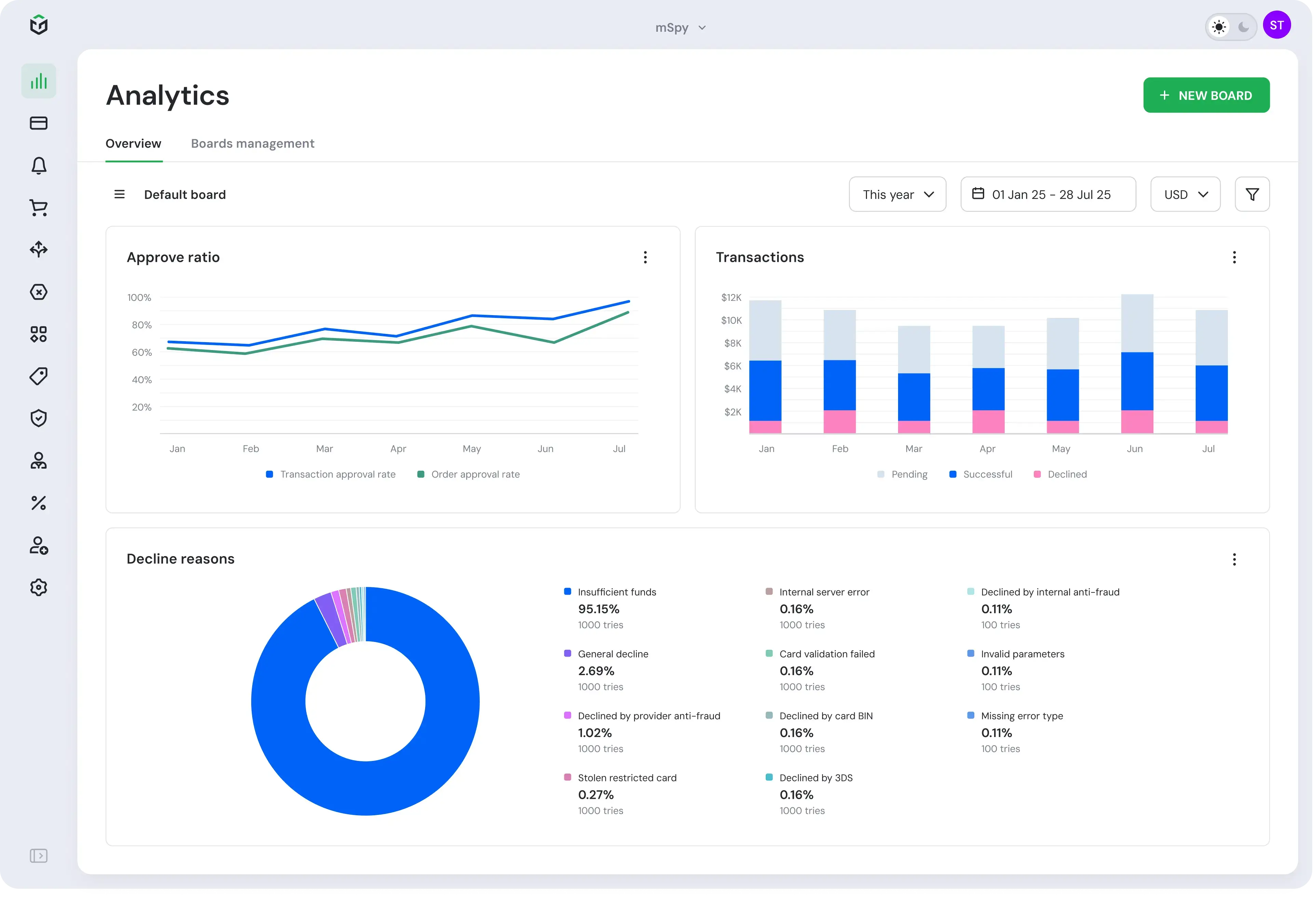Open the Analytics panel from the sidebar
The width and height of the screenshot is (1316, 899).
38,80
